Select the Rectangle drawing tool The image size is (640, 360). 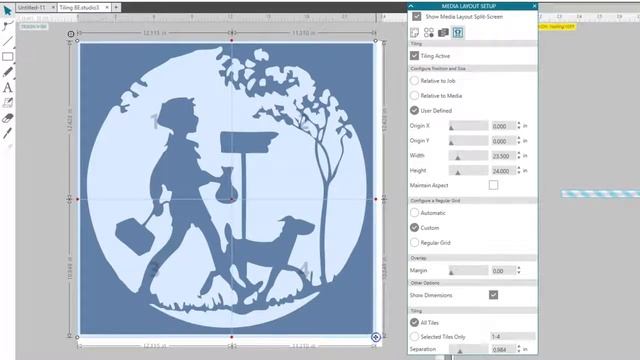[7, 57]
